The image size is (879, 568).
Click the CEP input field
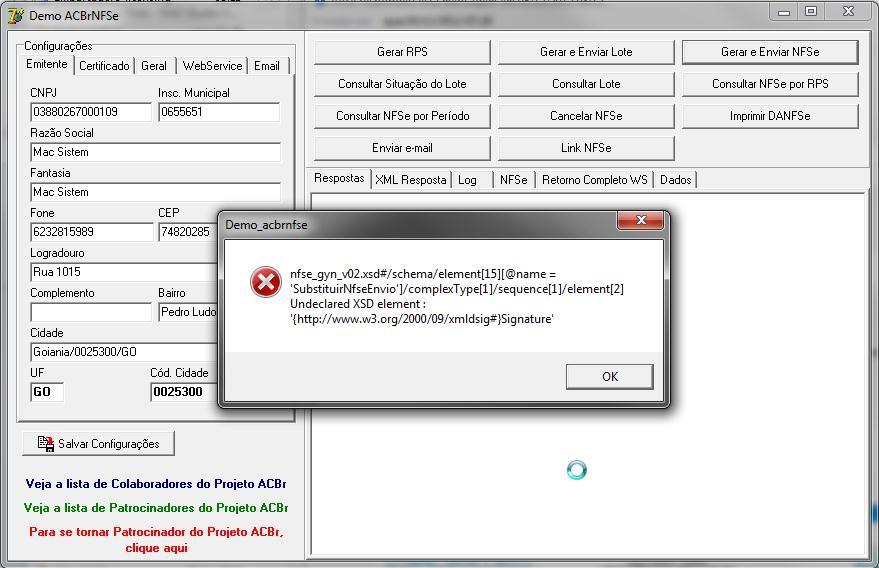click(x=187, y=232)
